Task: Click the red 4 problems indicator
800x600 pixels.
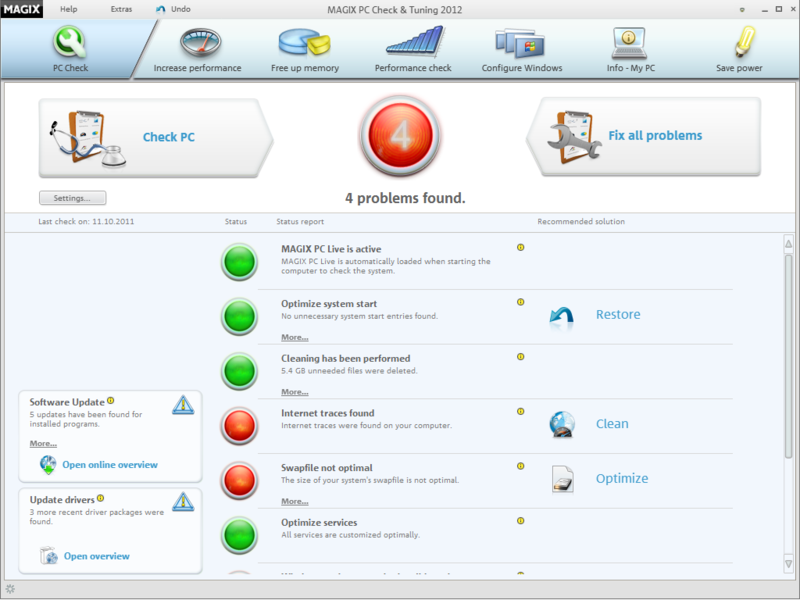Action: click(400, 136)
